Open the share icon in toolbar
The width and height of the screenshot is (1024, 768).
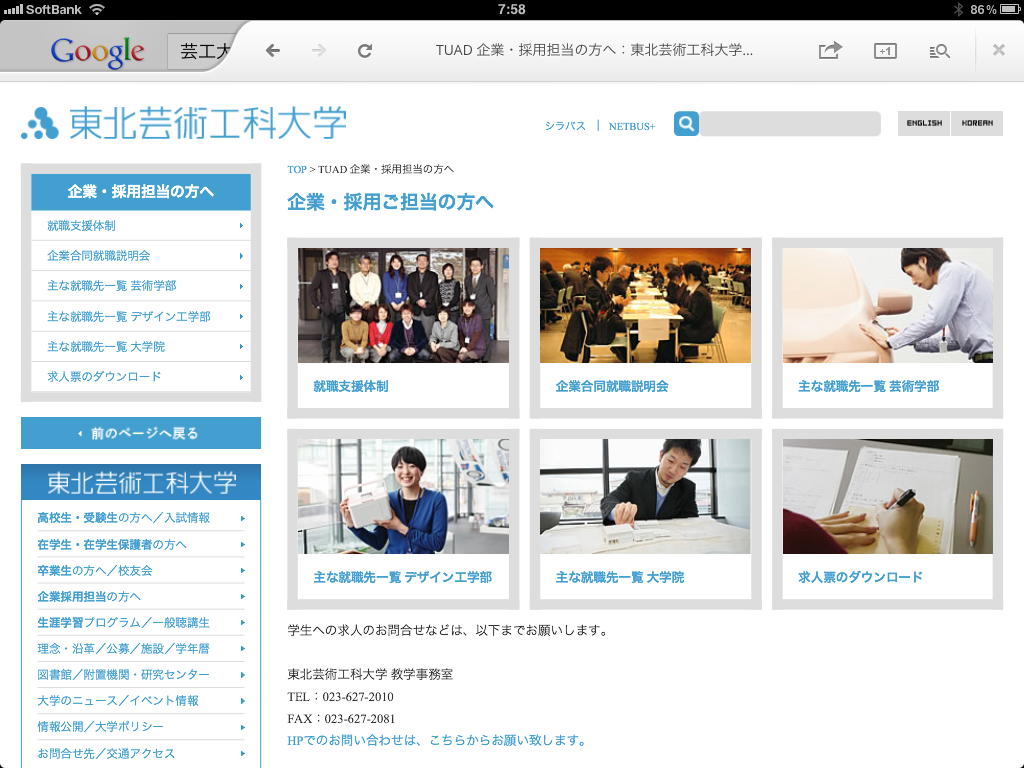pos(830,50)
